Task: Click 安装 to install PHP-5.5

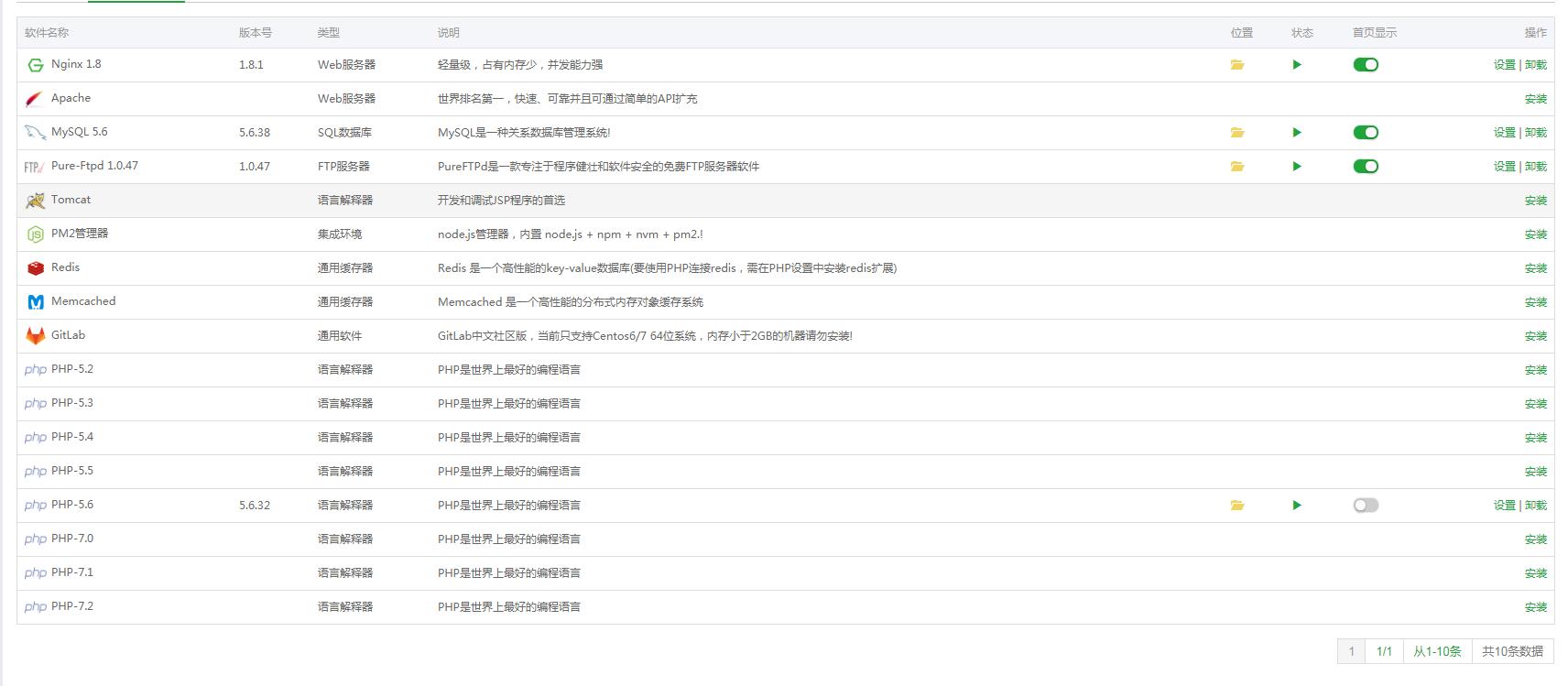Action: [1536, 472]
